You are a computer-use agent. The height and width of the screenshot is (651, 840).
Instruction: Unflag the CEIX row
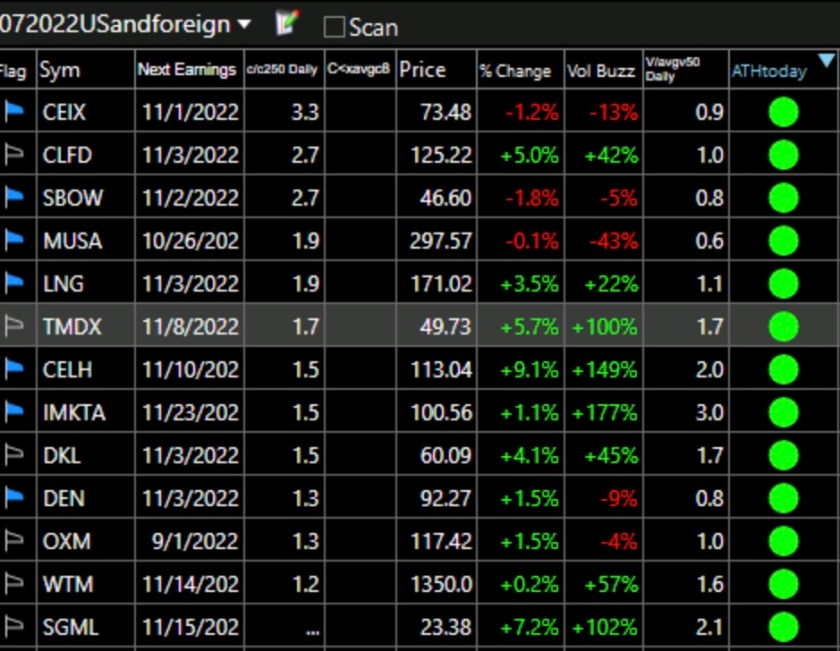14,111
